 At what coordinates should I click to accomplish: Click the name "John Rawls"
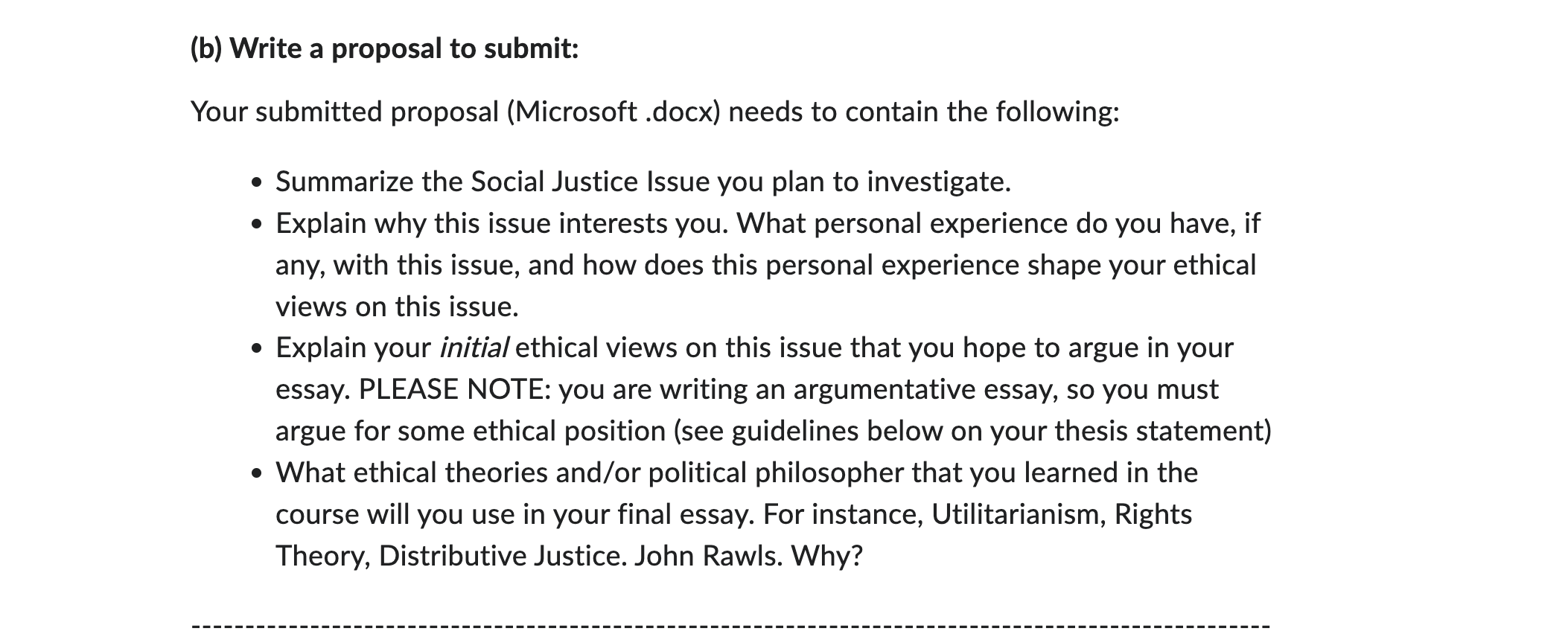point(707,556)
